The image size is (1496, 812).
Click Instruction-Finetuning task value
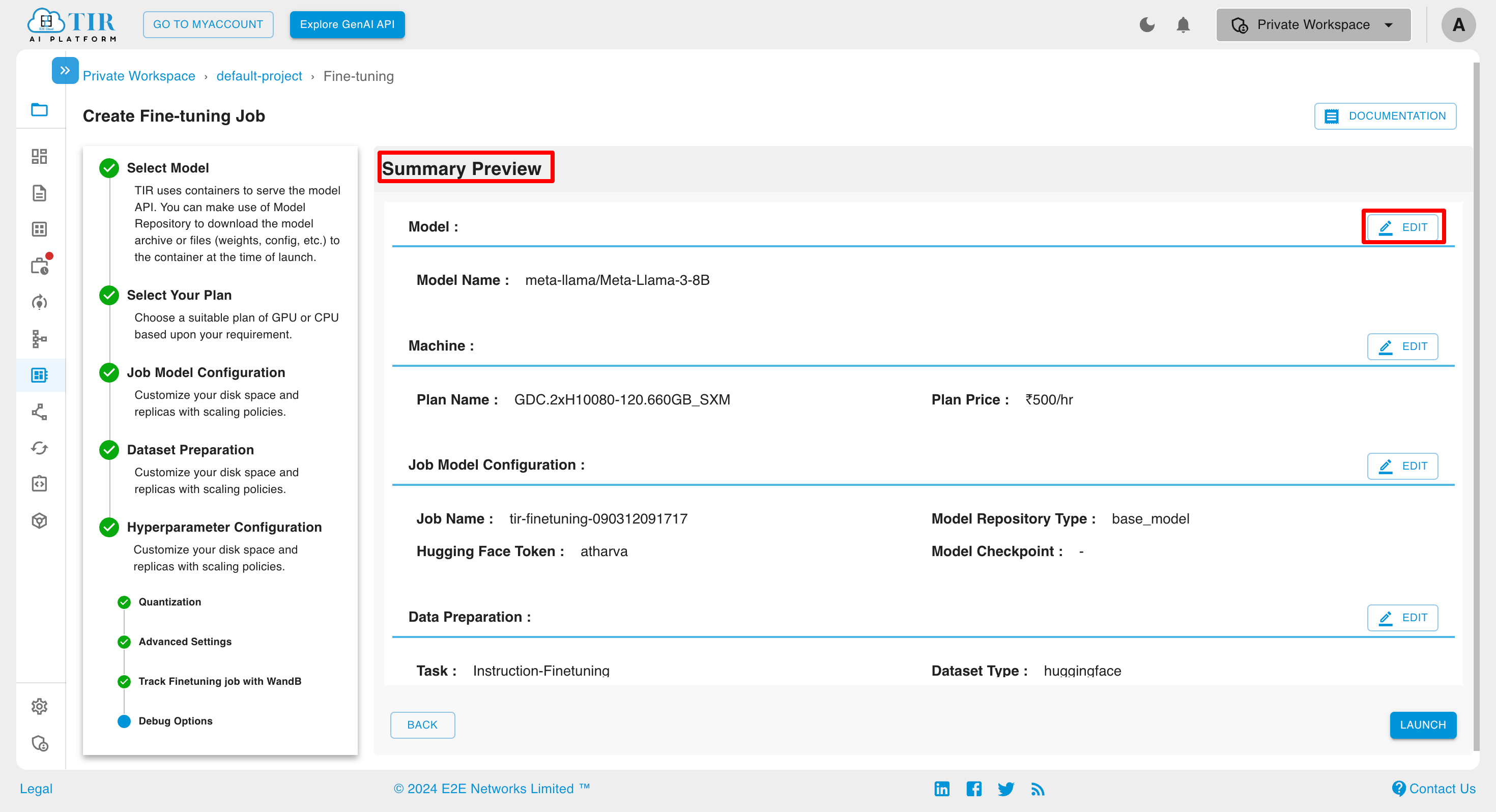click(541, 670)
